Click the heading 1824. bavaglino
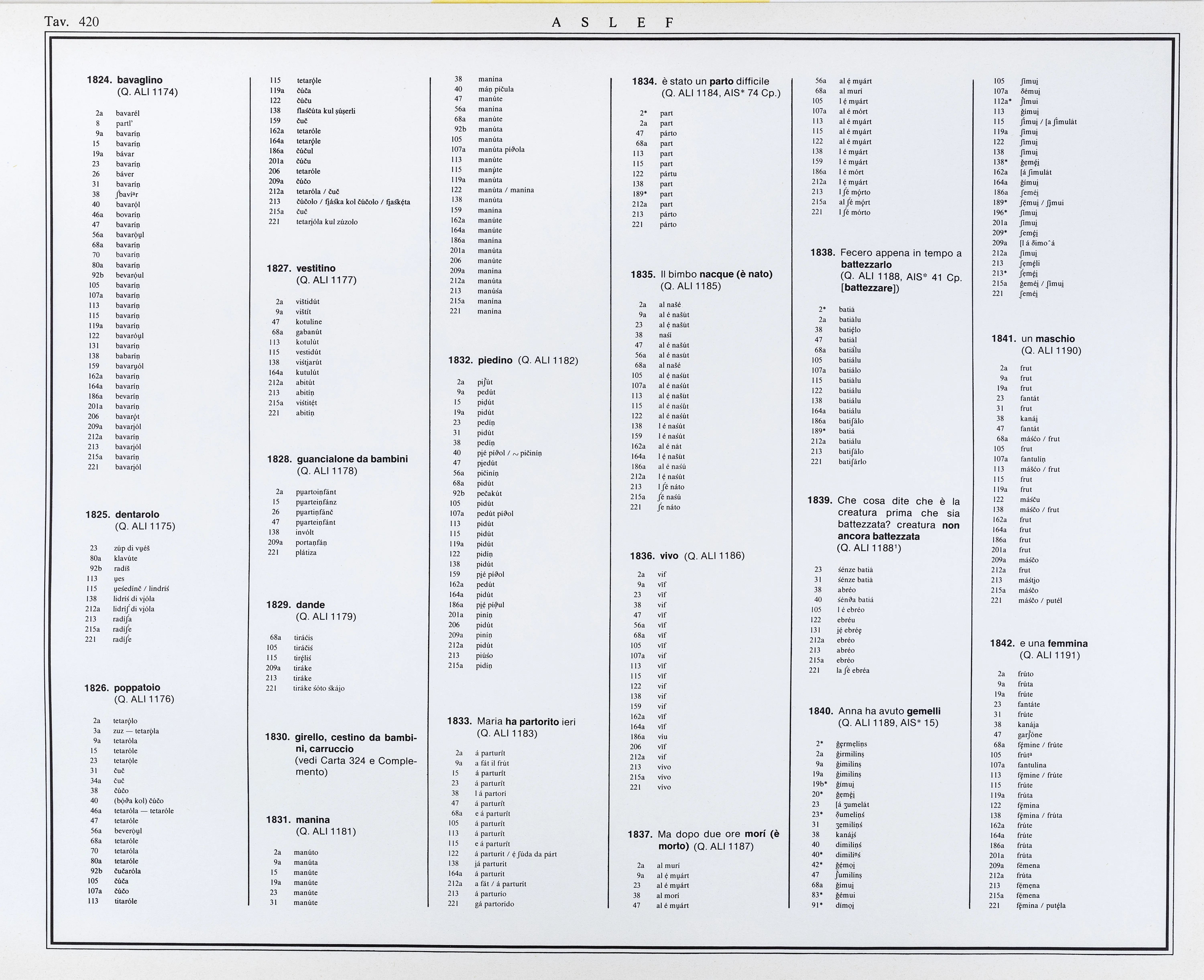1204x980 pixels. 124,80
